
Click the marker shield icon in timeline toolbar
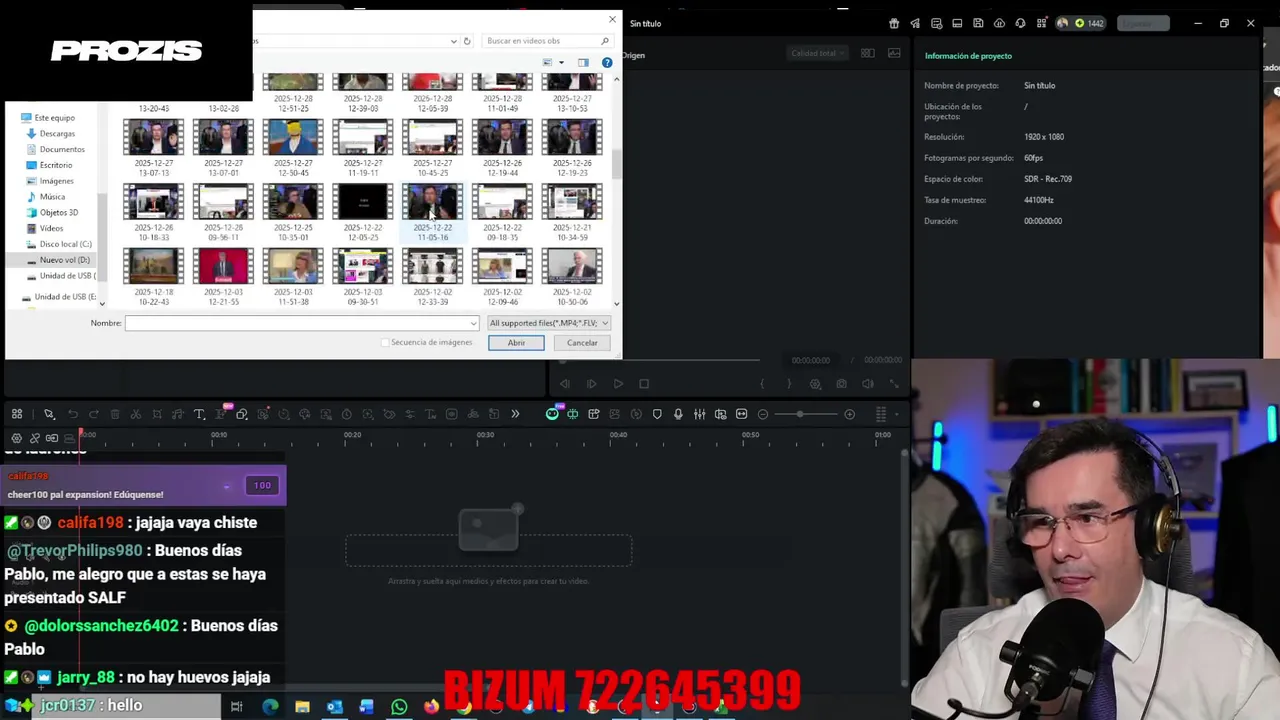(x=657, y=414)
